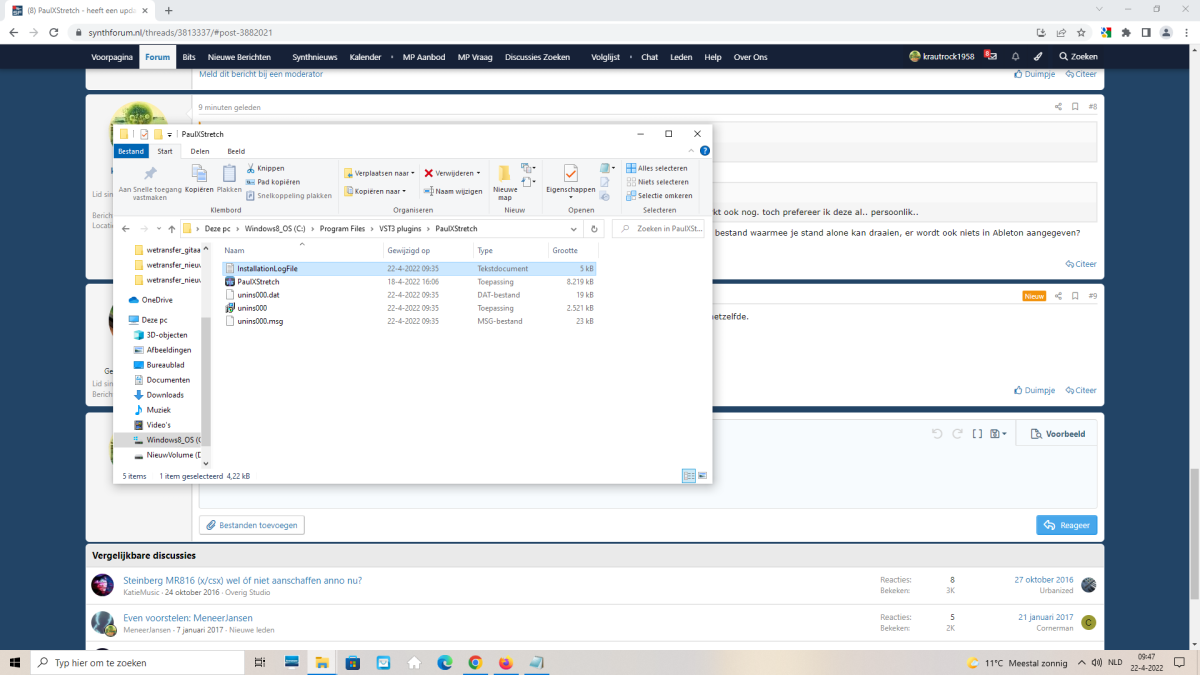Screen dimensions: 1200x675
Task: Click bookmark icon on post #9
Action: pos(1075,296)
